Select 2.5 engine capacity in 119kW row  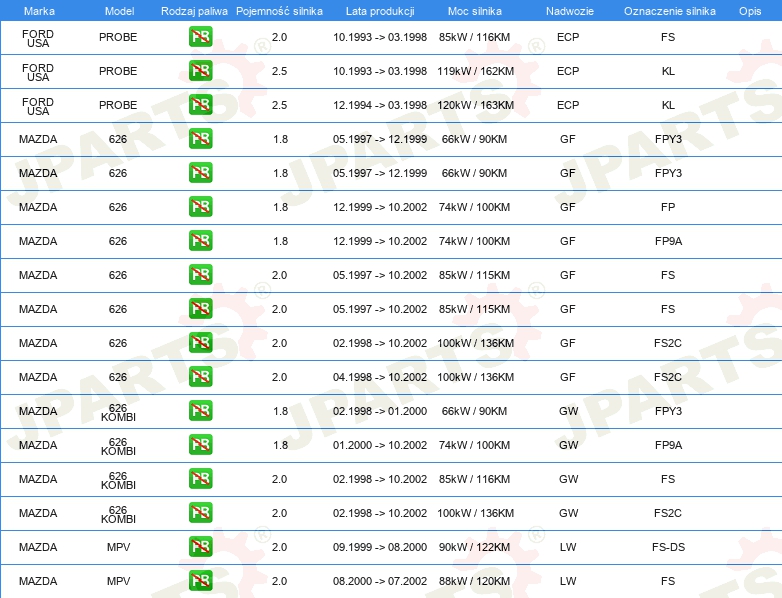(x=279, y=71)
